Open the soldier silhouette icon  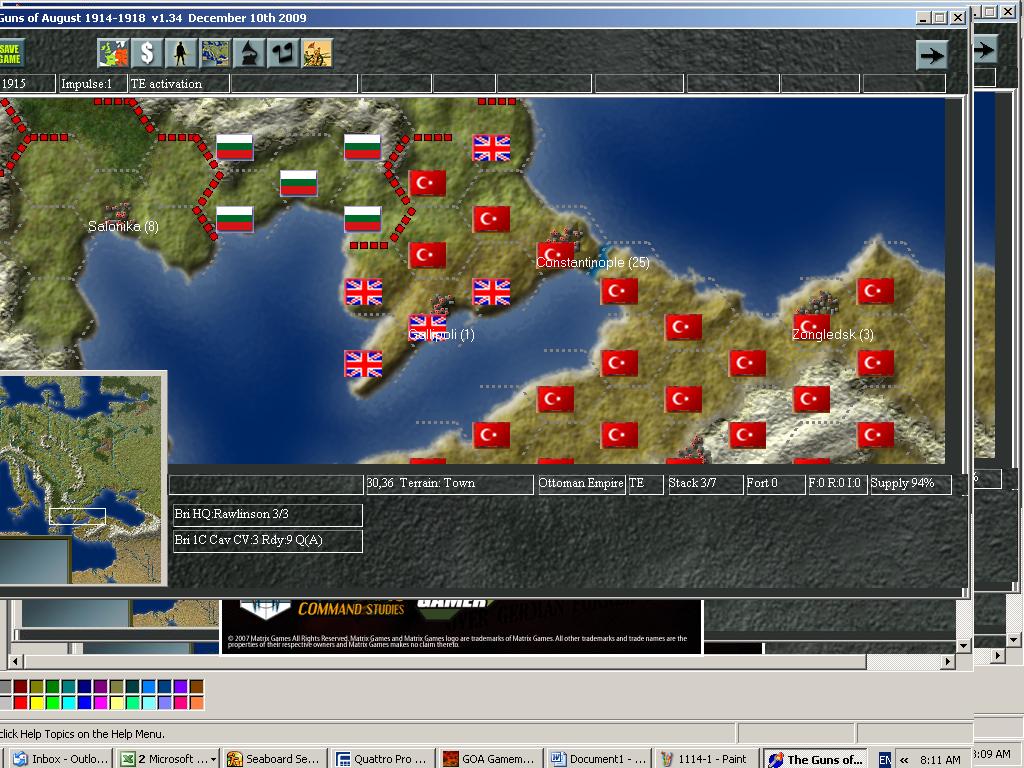[181, 54]
